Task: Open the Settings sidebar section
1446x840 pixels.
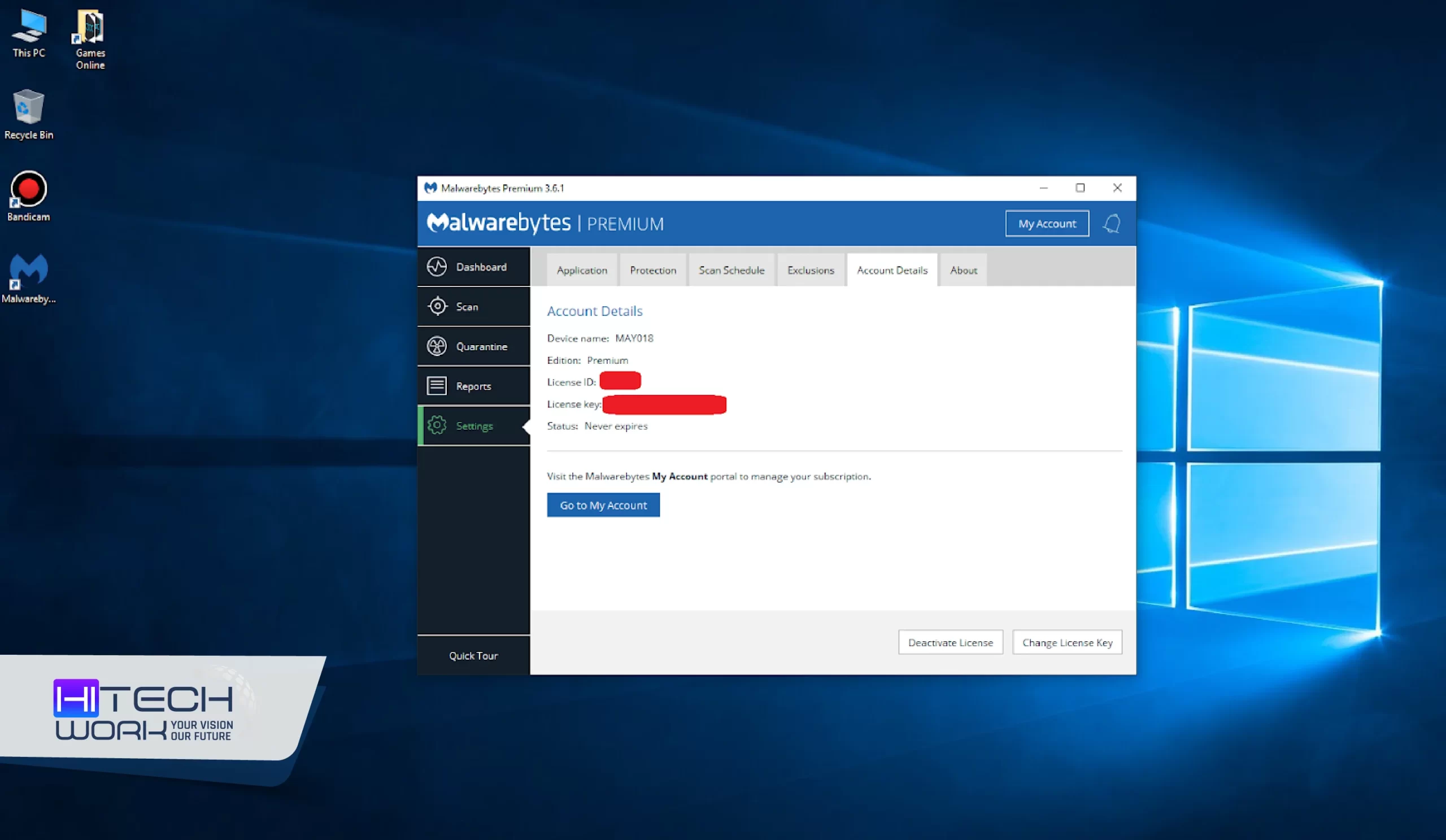Action: tap(473, 426)
